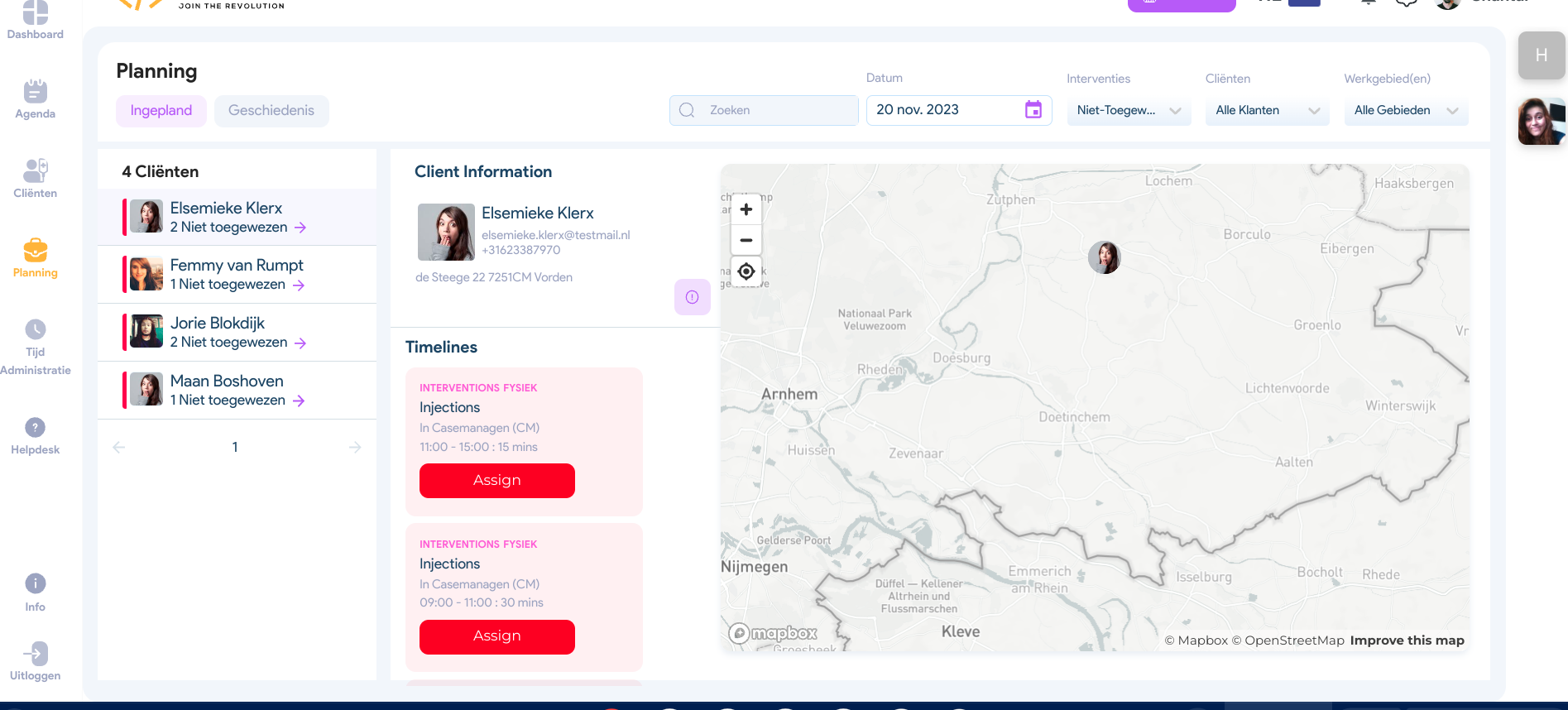Viewport: 1568px width, 710px height.
Task: Open the Helpdesk question icon
Action: (35, 428)
